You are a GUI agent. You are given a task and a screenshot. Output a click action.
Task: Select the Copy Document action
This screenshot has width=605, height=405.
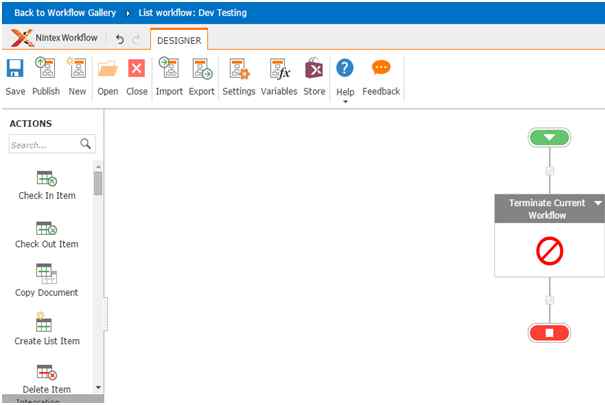point(47,280)
